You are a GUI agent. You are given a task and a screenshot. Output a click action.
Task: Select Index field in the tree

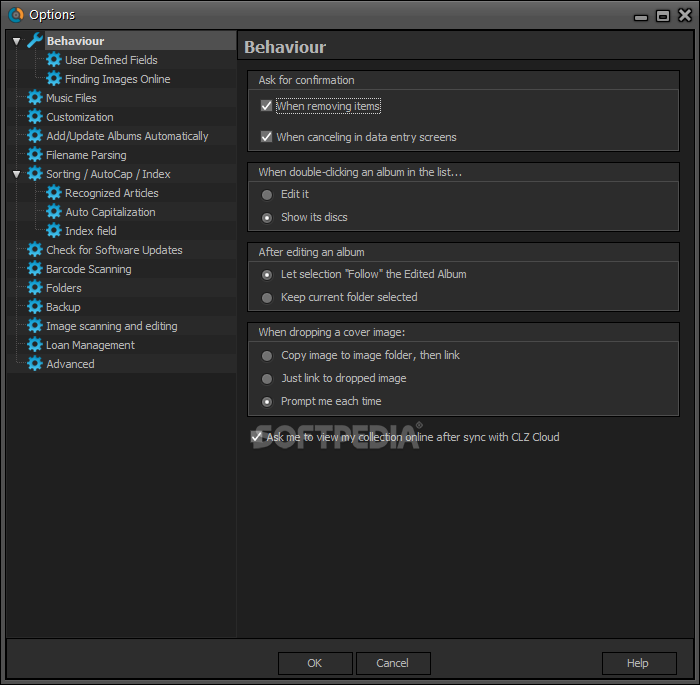[91, 231]
